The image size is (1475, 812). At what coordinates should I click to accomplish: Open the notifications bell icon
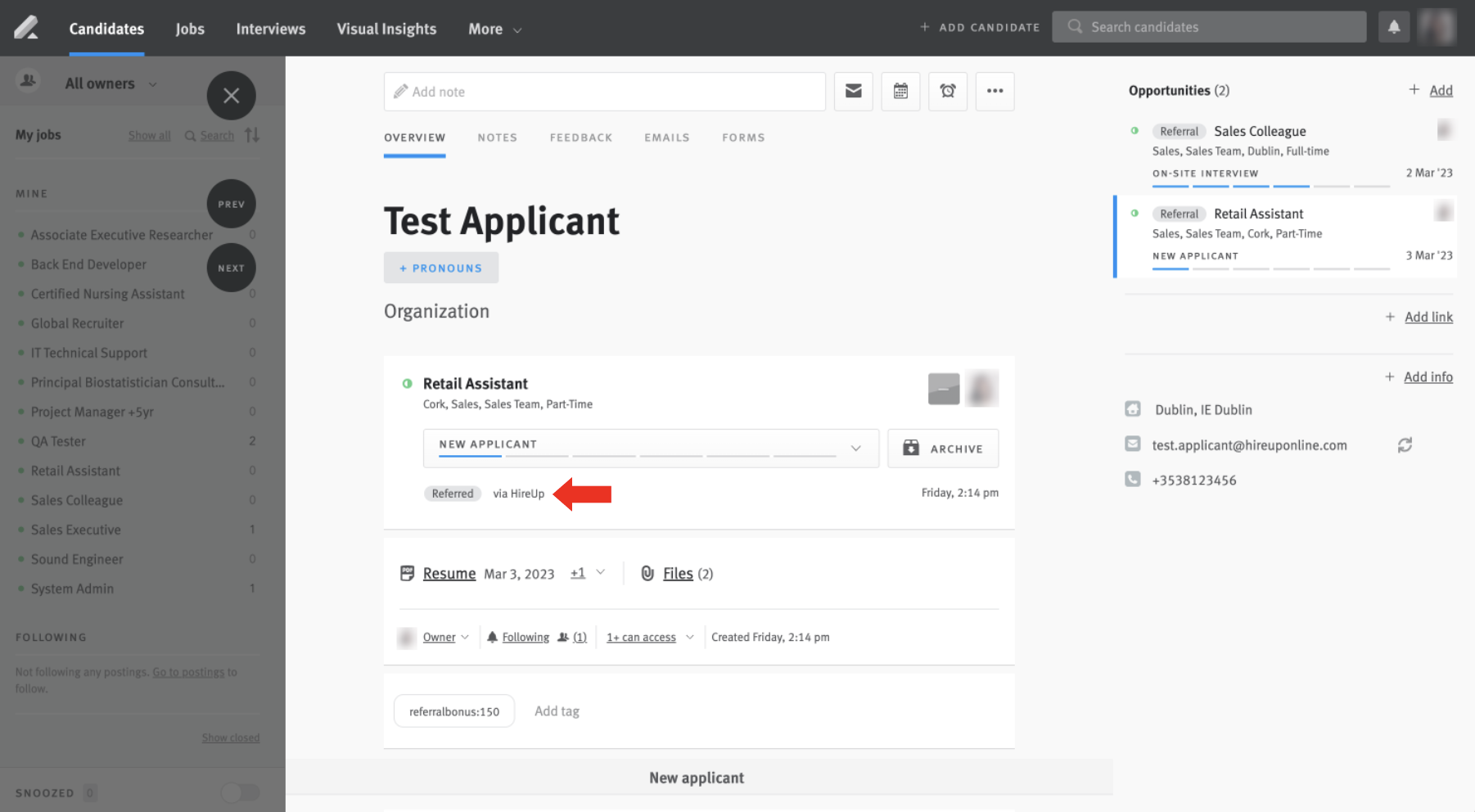[1393, 26]
